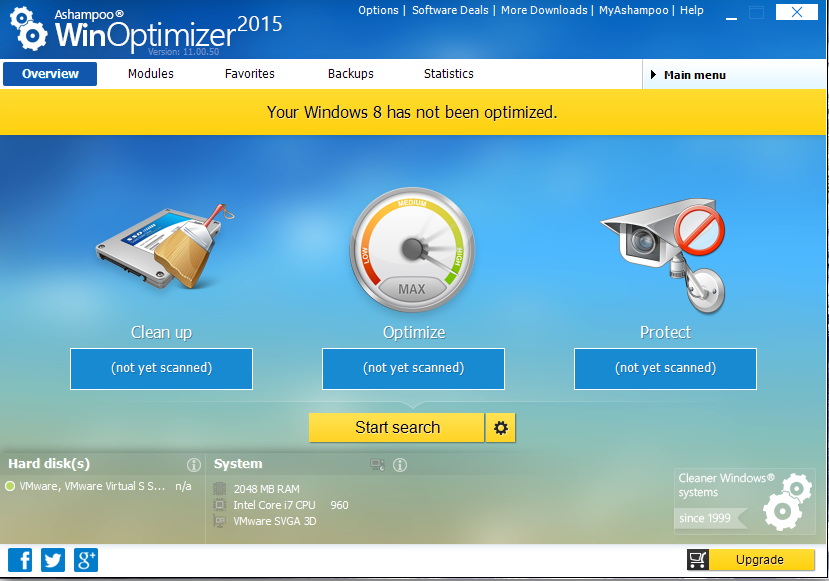
Task: Click Optimize not yet scanned button
Action: click(413, 368)
